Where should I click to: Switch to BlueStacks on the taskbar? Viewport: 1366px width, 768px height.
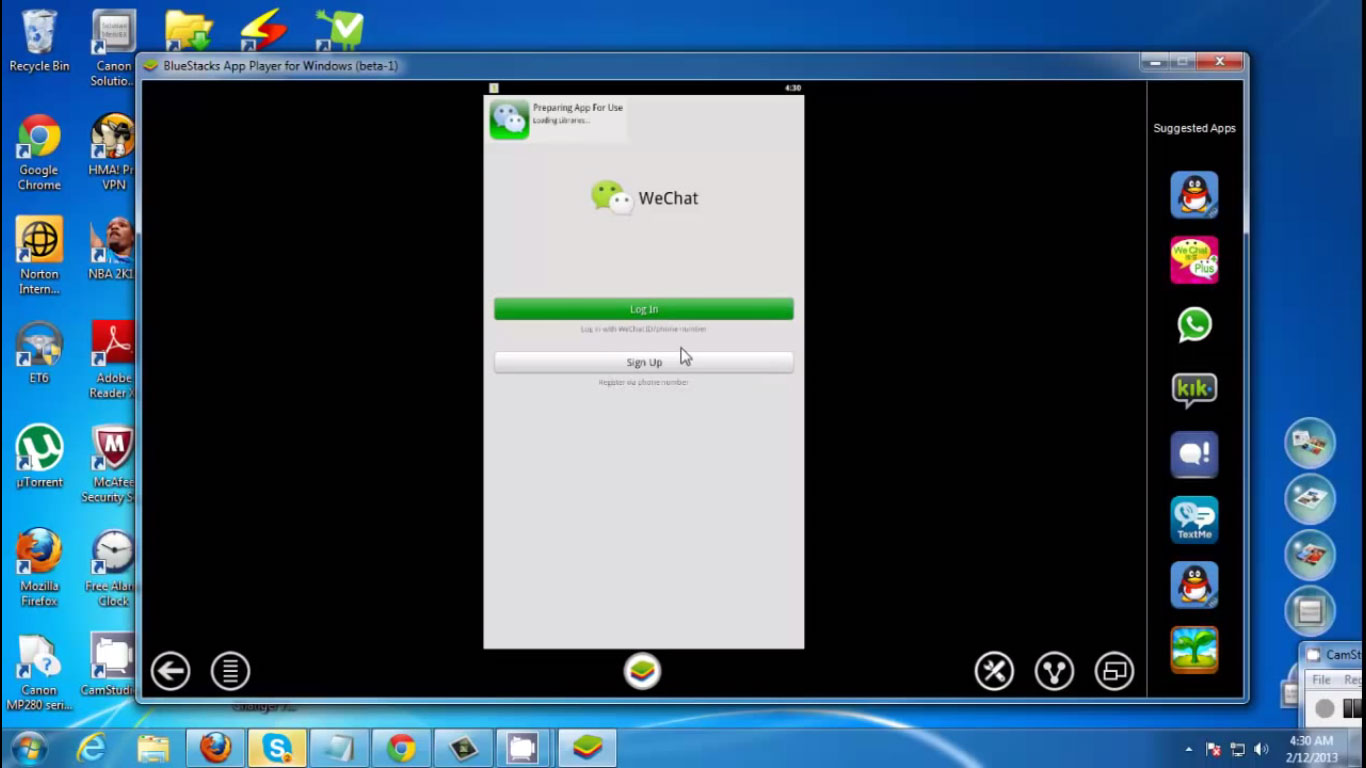(587, 748)
